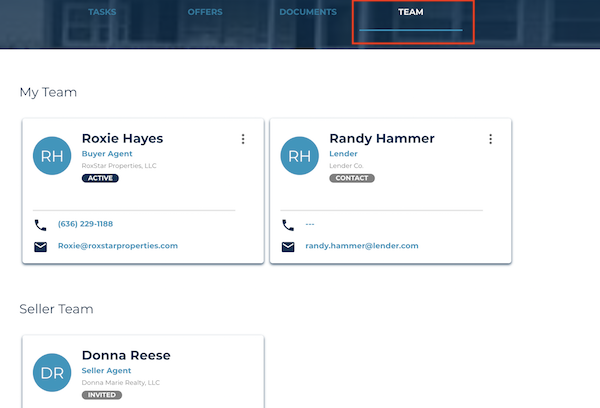Screen dimensions: 600x408
Task: Select the name Randy Hammer
Action: (x=382, y=138)
